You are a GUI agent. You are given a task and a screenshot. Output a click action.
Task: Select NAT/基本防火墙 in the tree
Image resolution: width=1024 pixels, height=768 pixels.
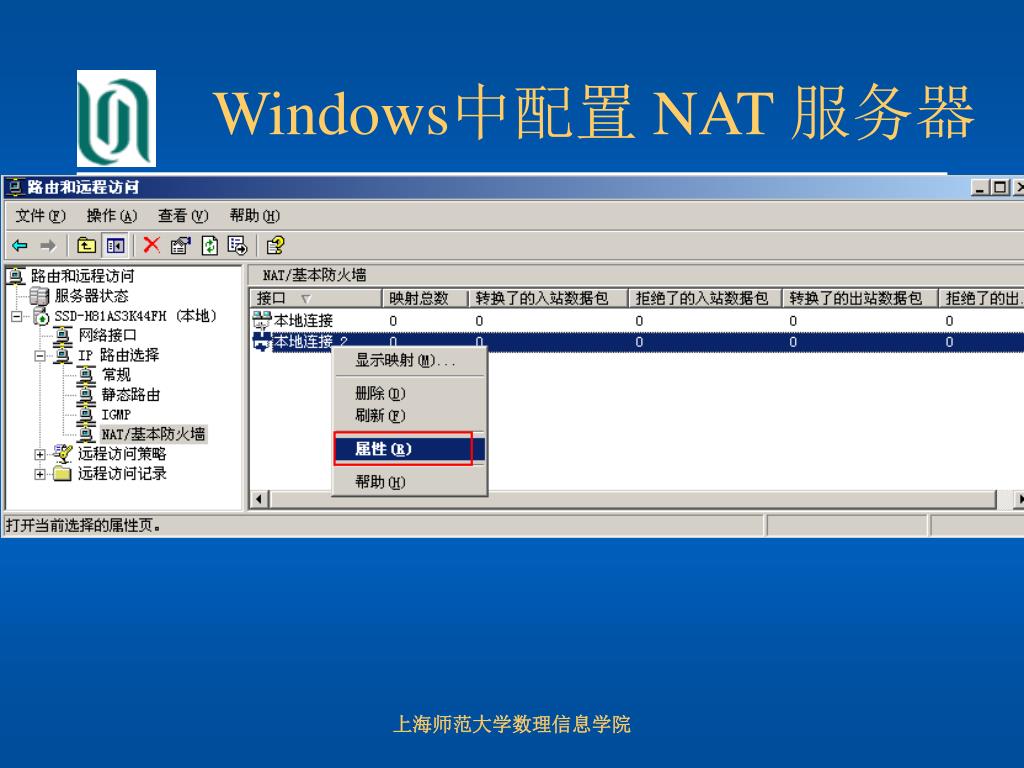153,434
